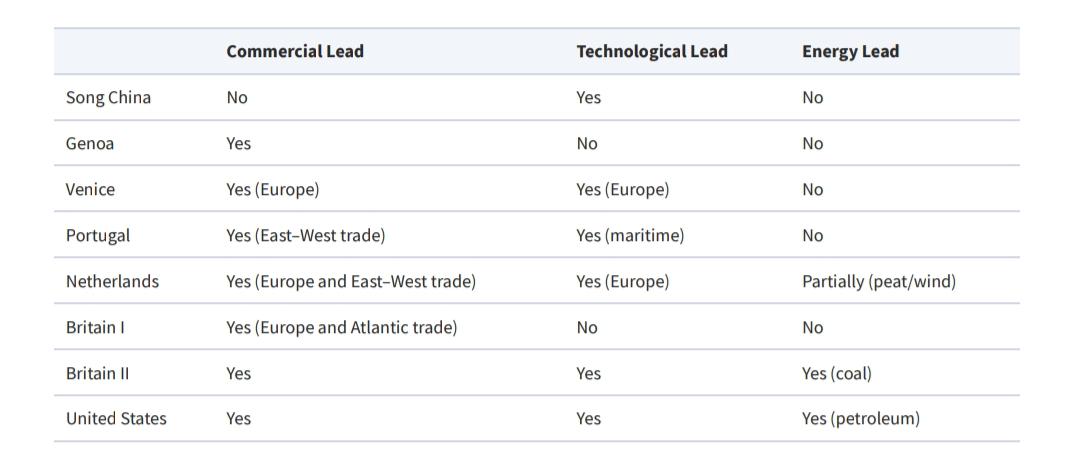The width and height of the screenshot is (1080, 469).
Task: Select the Portugal row label
Action: (x=98, y=235)
